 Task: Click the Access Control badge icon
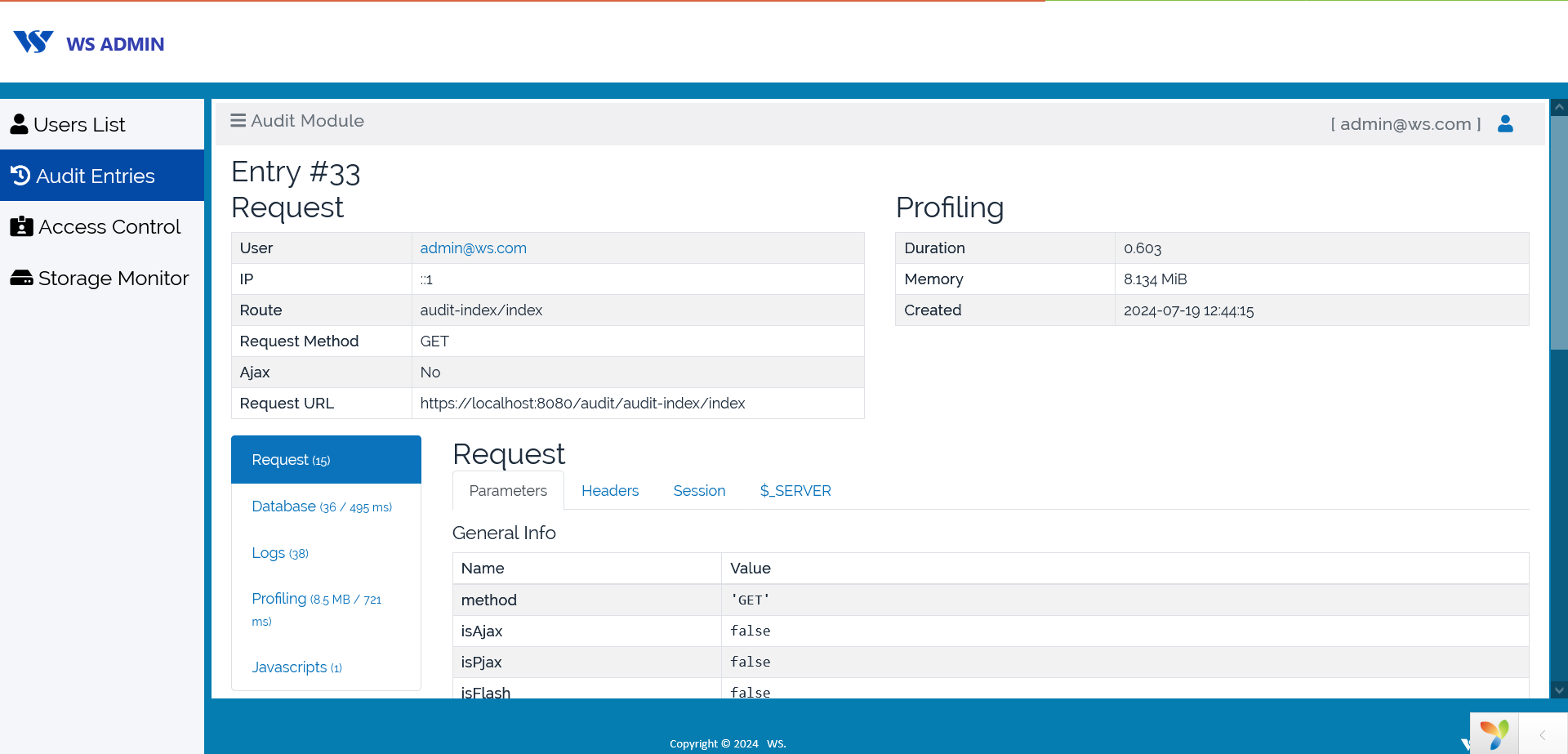pos(21,226)
